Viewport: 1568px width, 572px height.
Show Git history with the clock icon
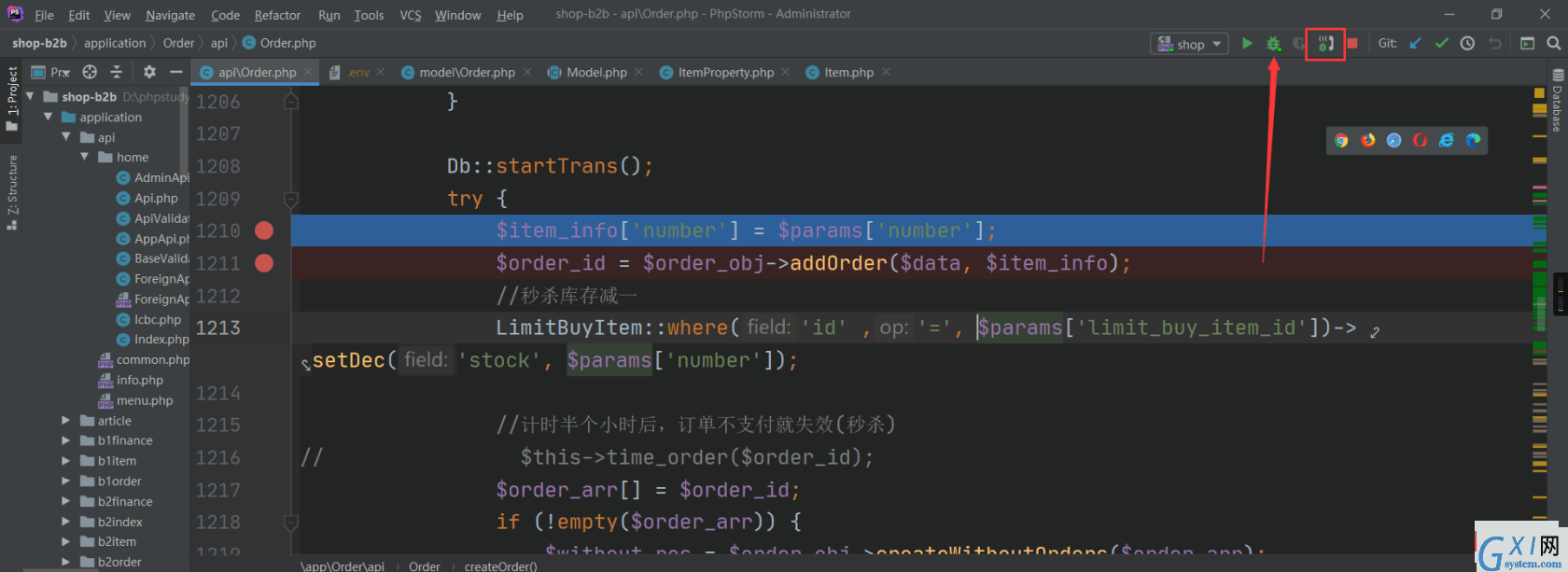pos(1468,43)
